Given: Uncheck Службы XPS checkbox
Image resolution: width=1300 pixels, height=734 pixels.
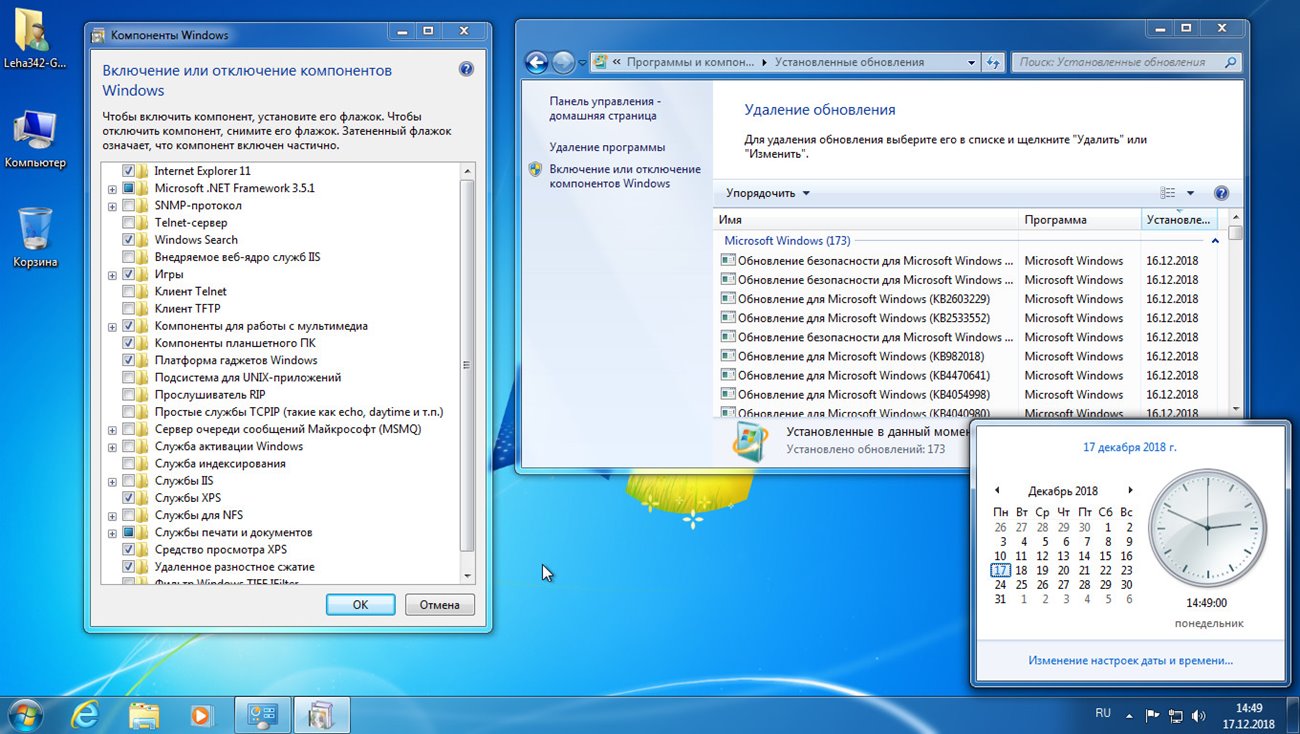Looking at the screenshot, I should pyautogui.click(x=128, y=498).
